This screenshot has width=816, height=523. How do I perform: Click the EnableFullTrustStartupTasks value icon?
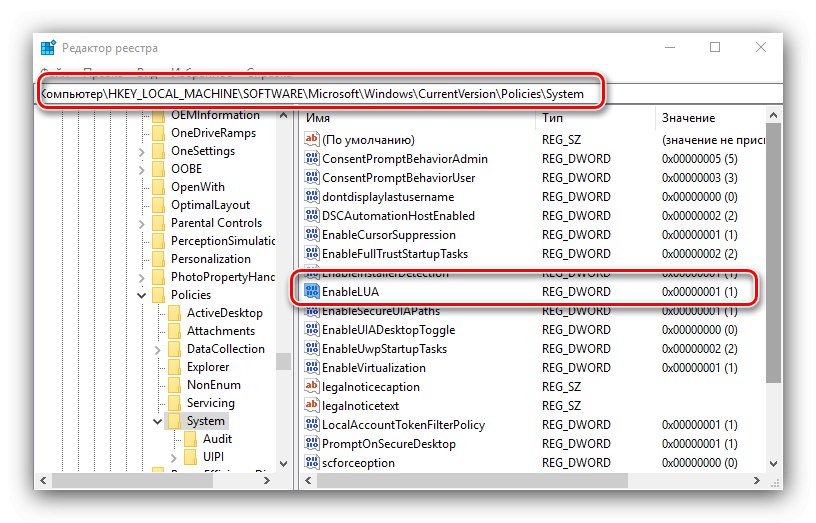tap(312, 253)
